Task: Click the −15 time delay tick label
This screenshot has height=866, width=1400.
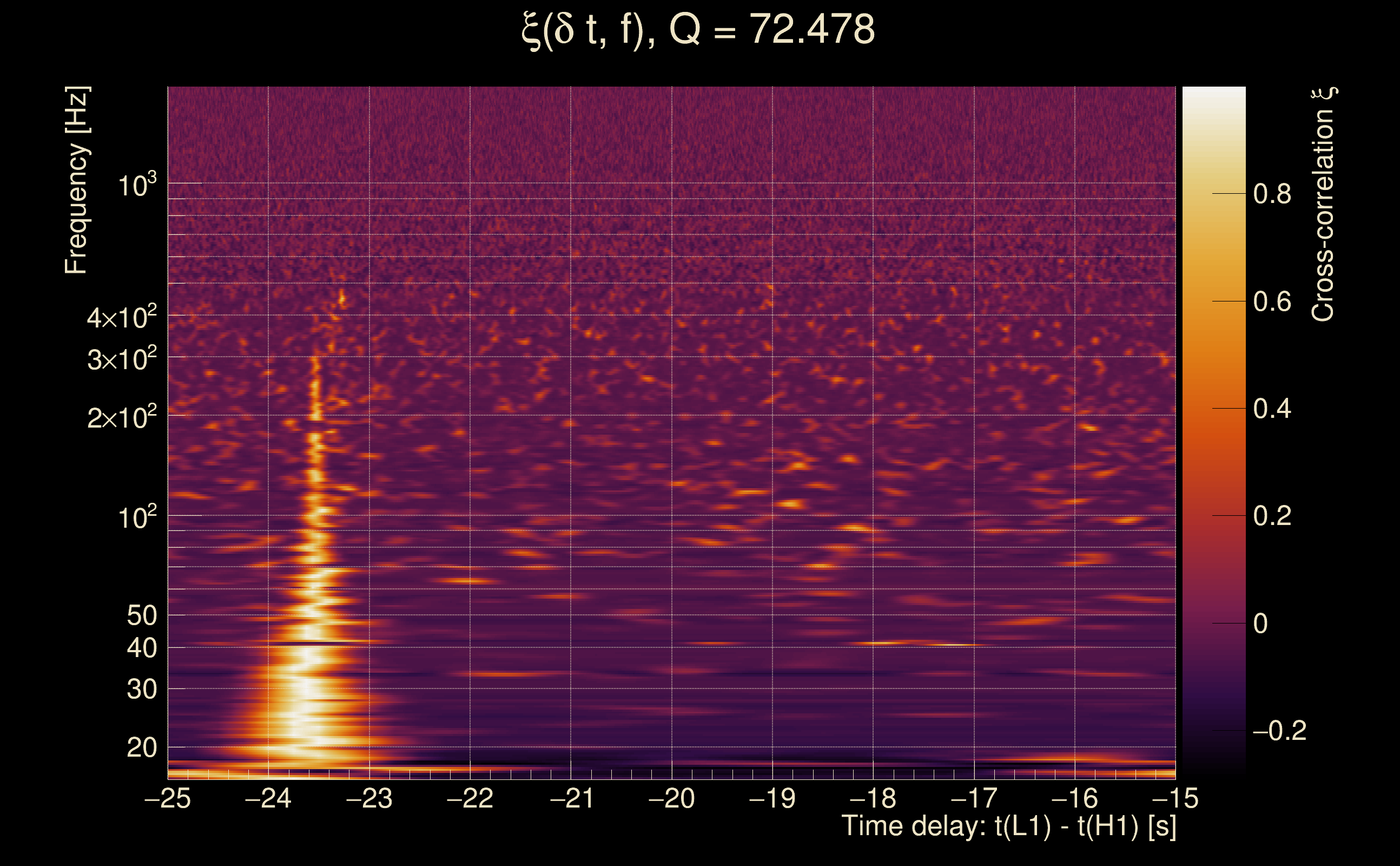Action: [1175, 798]
